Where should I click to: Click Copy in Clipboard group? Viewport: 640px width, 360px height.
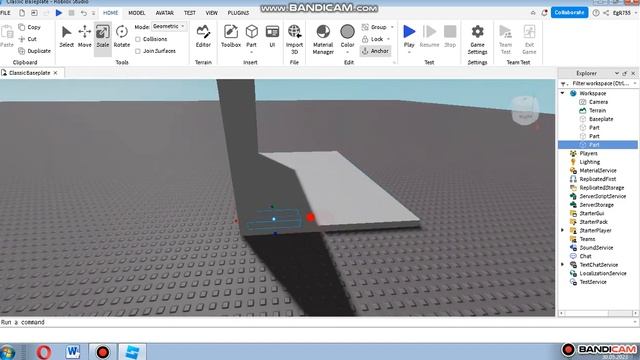29,27
